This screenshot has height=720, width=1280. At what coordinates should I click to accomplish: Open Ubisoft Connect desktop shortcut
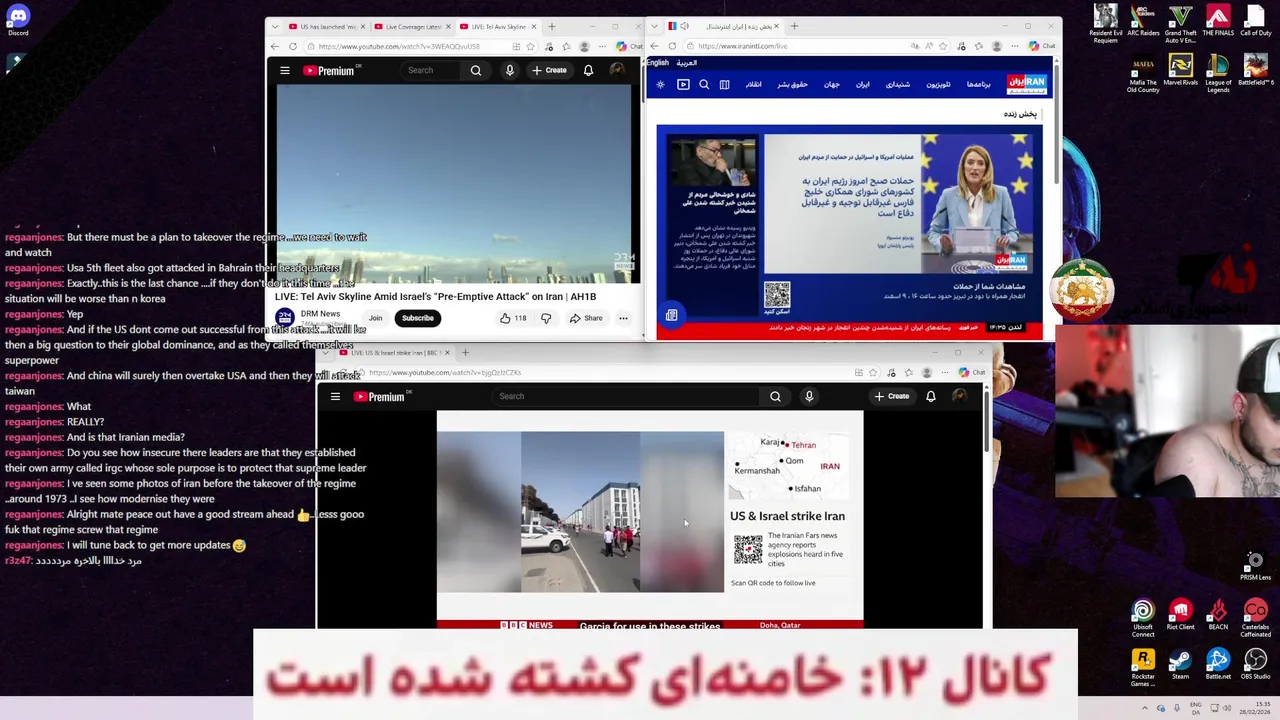(x=1143, y=617)
